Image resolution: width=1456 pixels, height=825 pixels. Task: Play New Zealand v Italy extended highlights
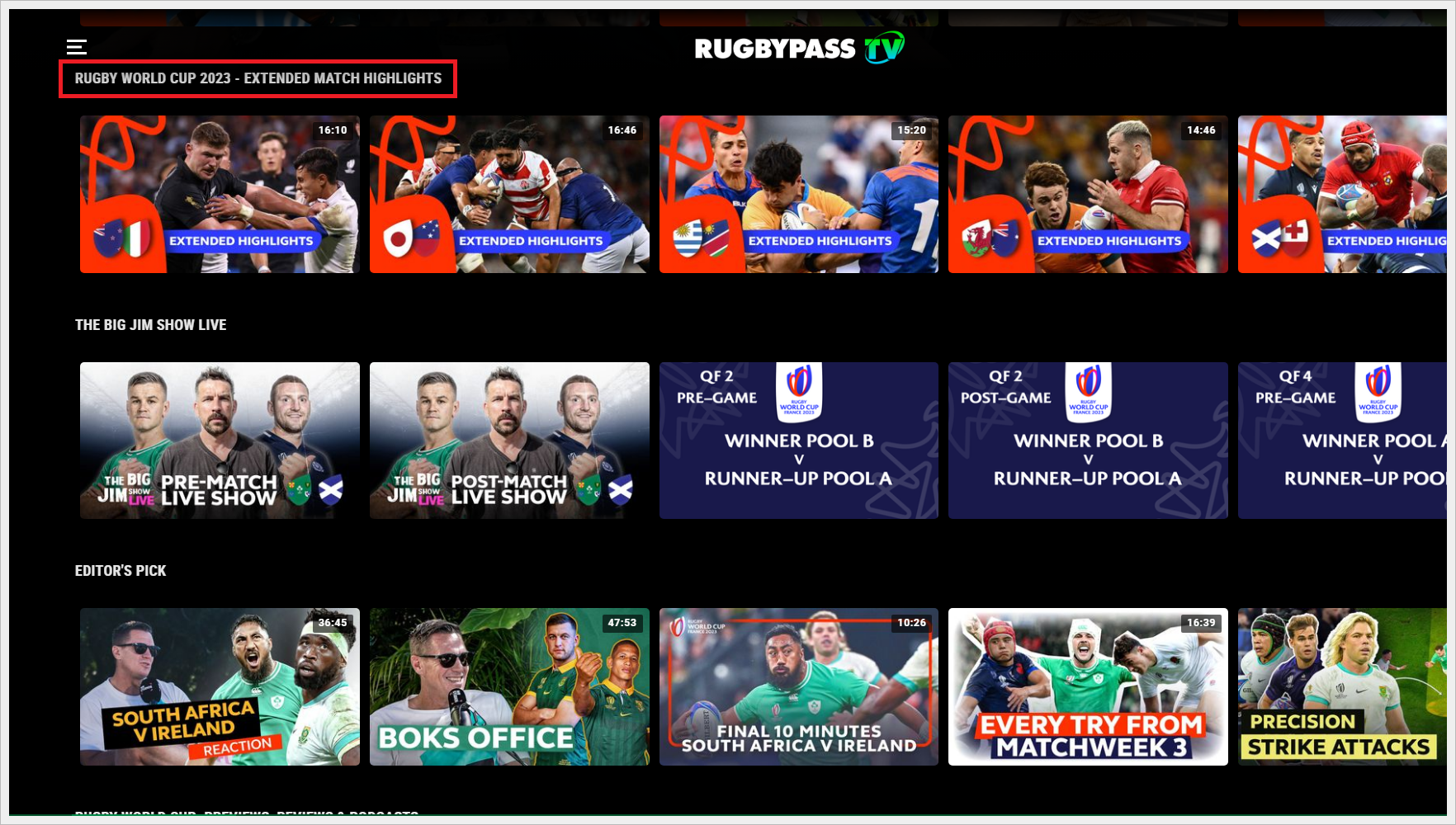220,195
